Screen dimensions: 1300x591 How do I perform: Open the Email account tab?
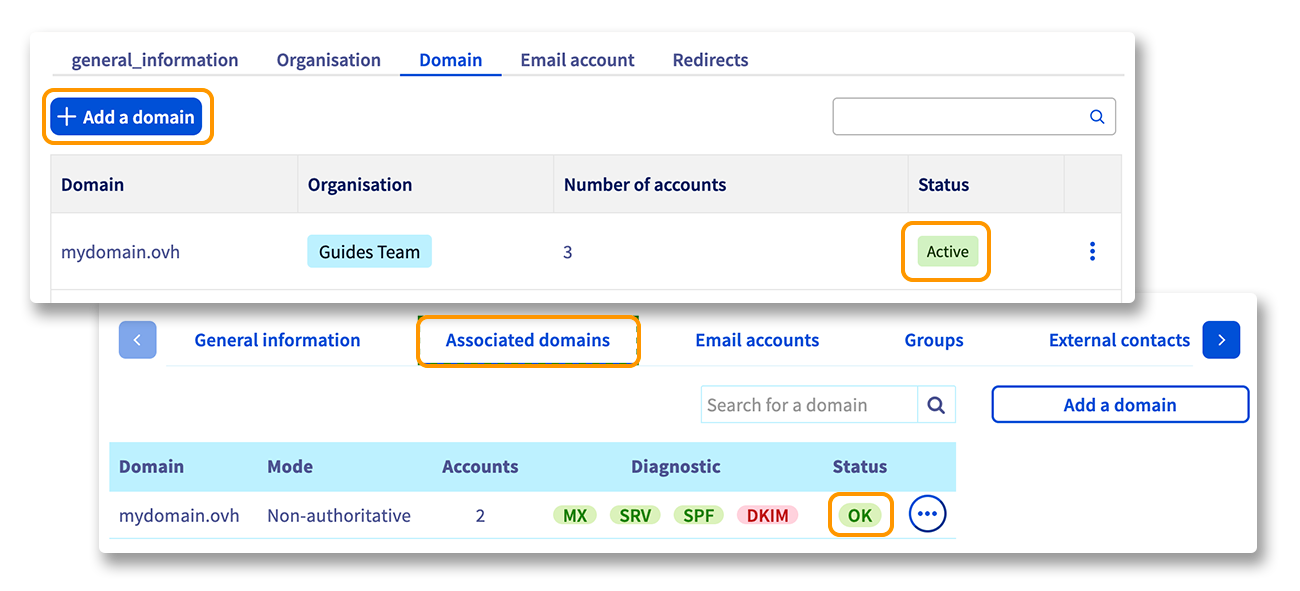[577, 60]
